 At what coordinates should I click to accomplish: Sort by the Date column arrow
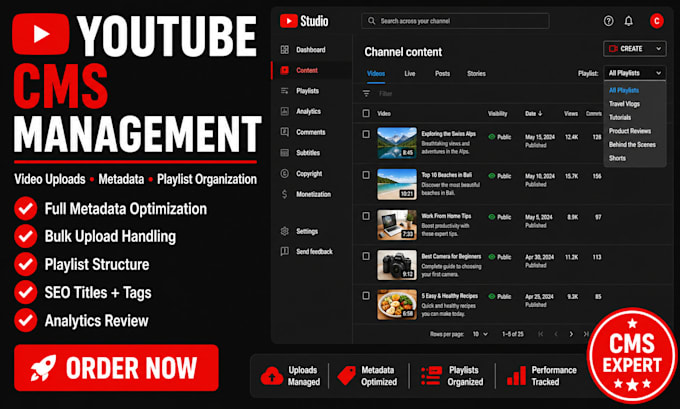[540, 114]
